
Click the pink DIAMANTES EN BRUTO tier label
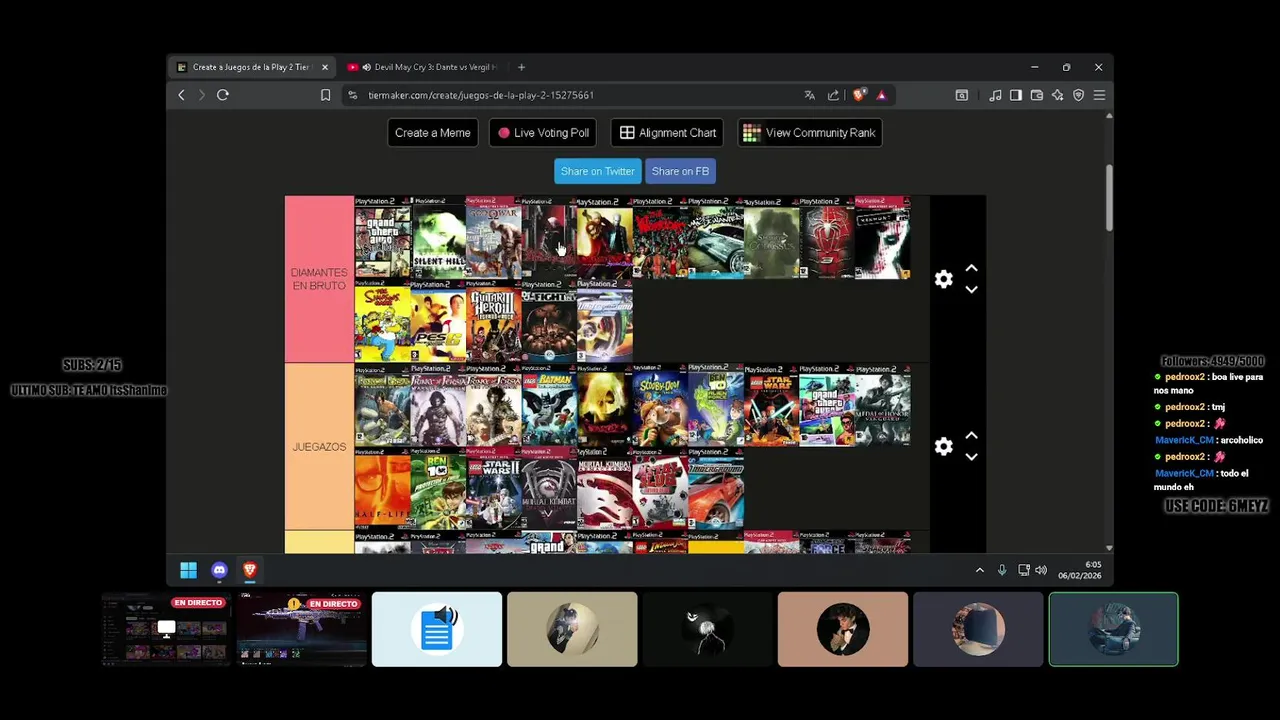click(x=319, y=279)
